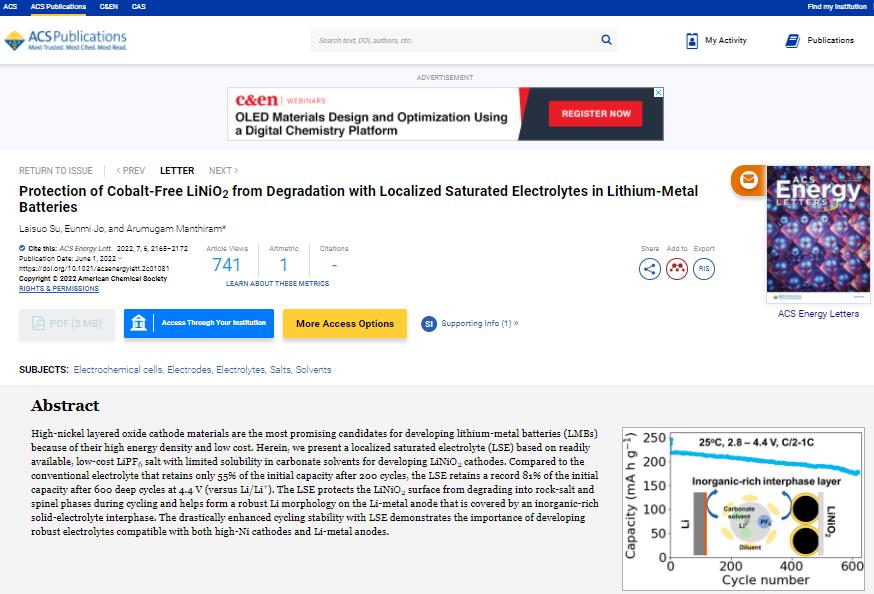Go to the NEXT article
Viewport: 874px width, 594px height.
223,171
